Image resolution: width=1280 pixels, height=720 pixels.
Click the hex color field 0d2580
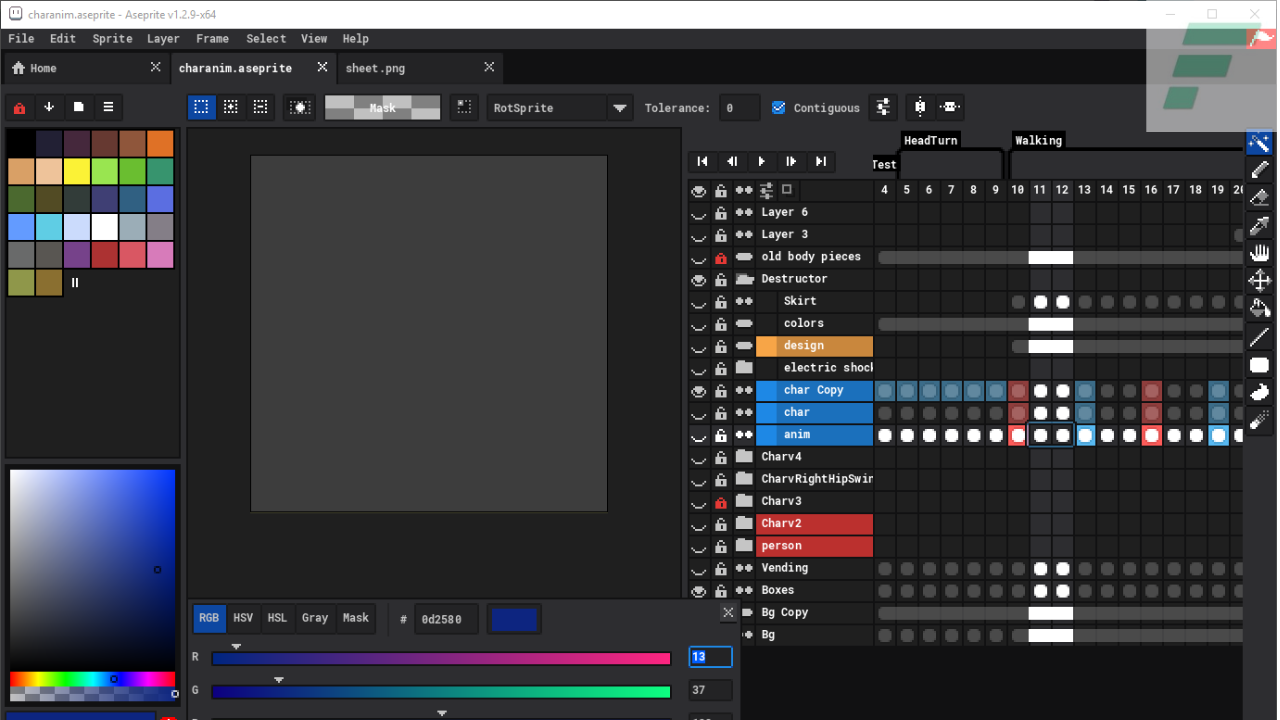[446, 619]
